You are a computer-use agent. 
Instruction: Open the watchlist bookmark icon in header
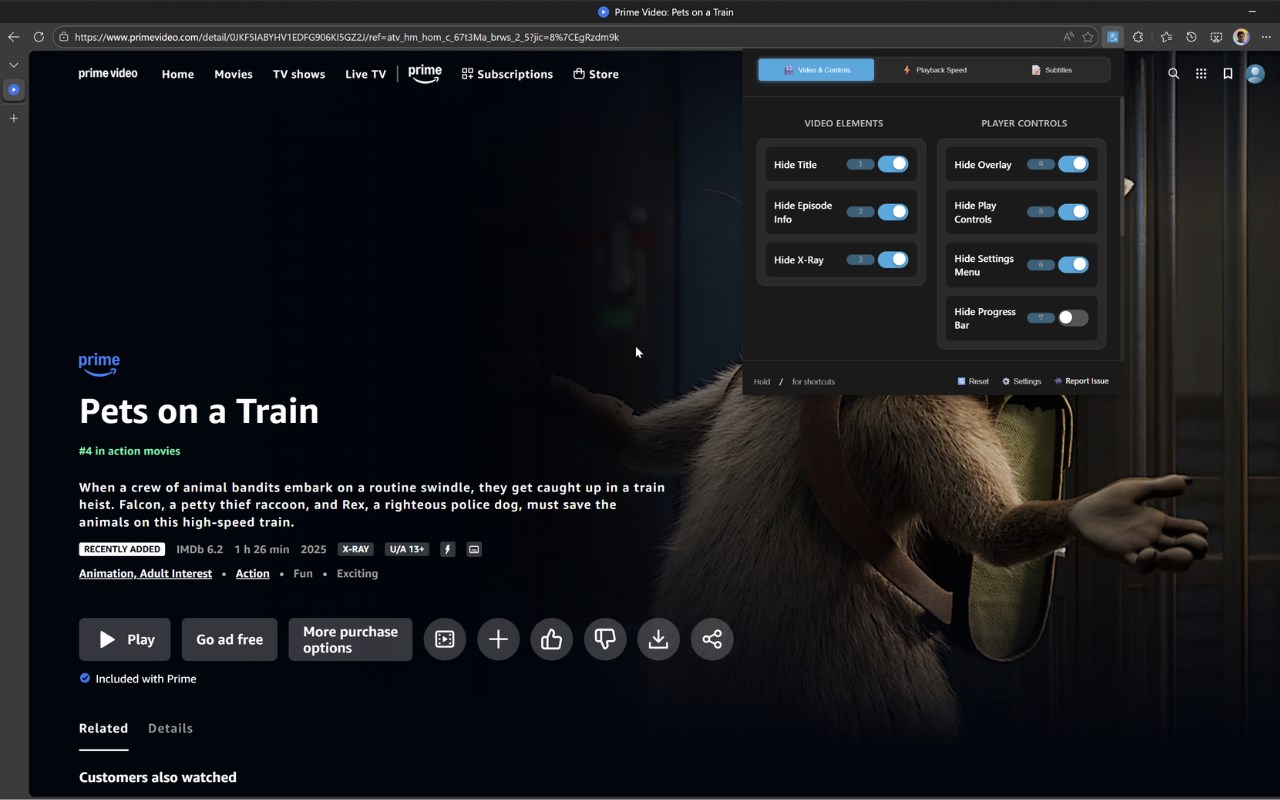(1228, 74)
